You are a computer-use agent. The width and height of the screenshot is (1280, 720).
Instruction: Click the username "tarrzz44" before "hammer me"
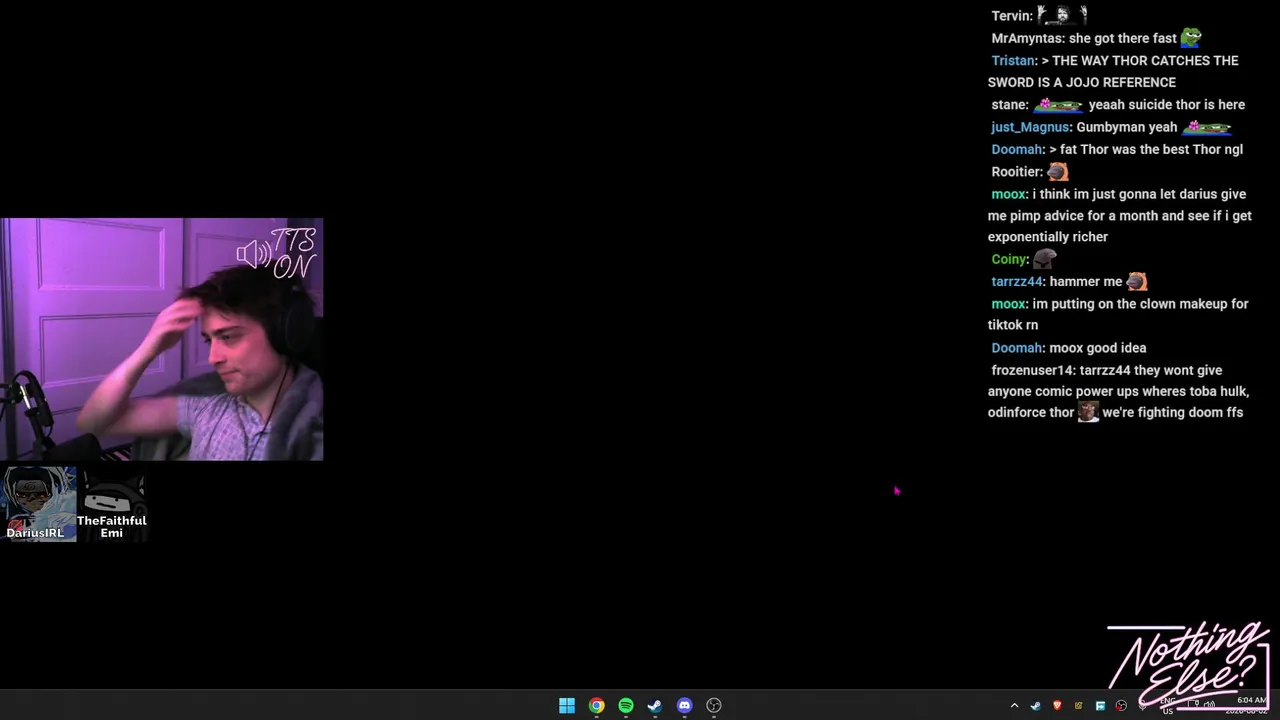[1016, 281]
